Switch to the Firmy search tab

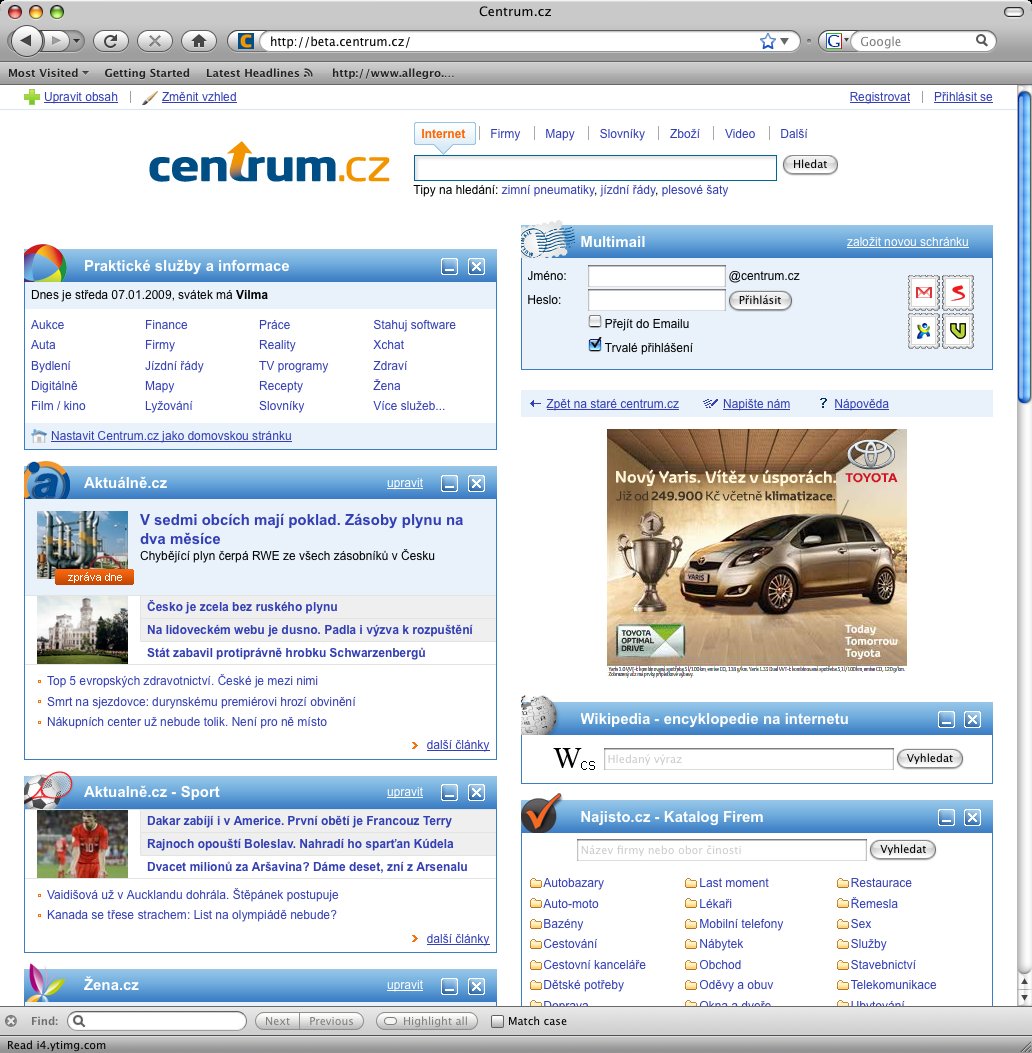point(505,134)
